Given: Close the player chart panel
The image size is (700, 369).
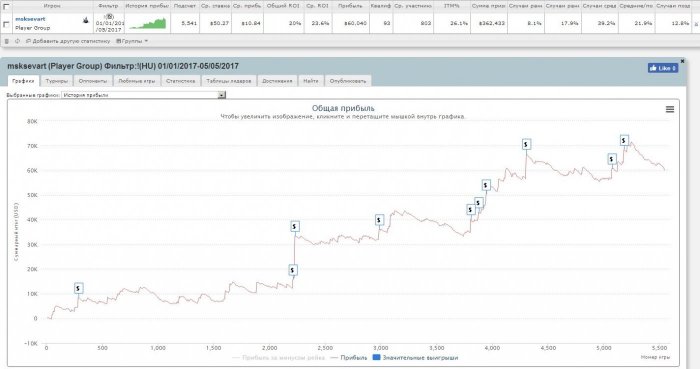Looking at the screenshot, I should (x=682, y=61).
